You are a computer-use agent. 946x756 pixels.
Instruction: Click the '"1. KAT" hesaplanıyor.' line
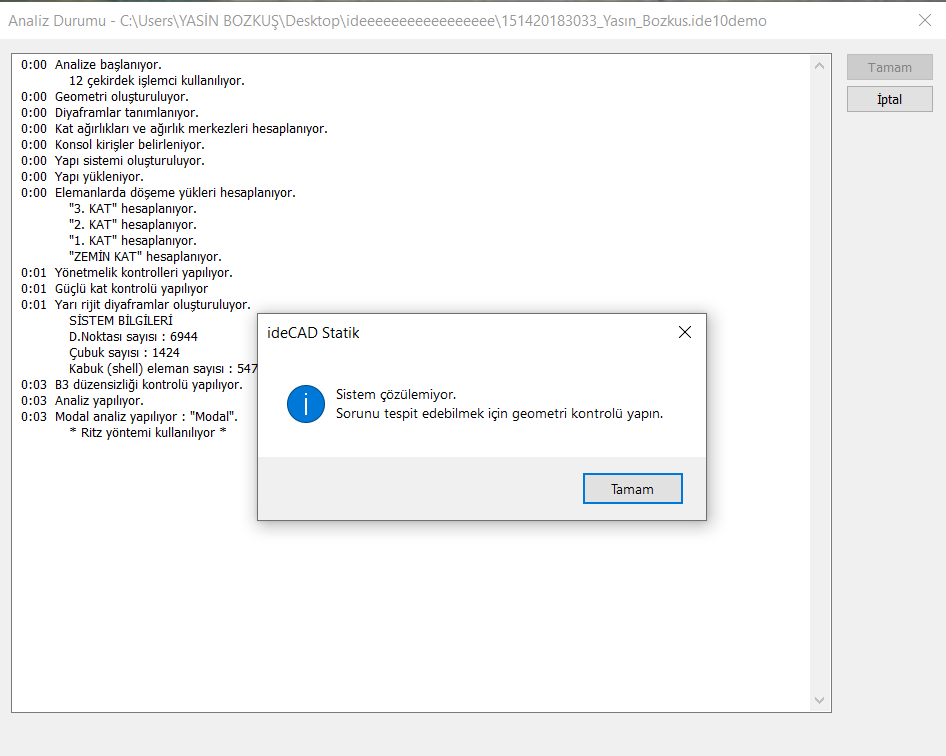click(133, 241)
